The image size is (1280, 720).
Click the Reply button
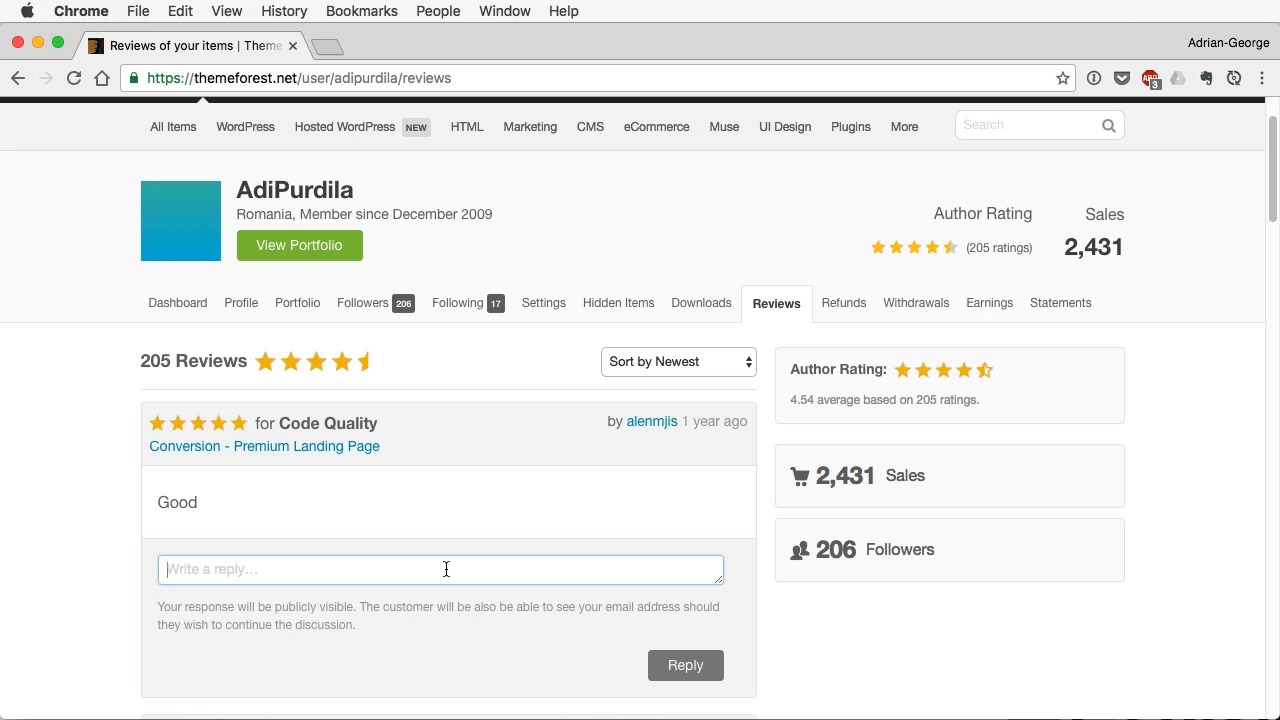tap(685, 666)
